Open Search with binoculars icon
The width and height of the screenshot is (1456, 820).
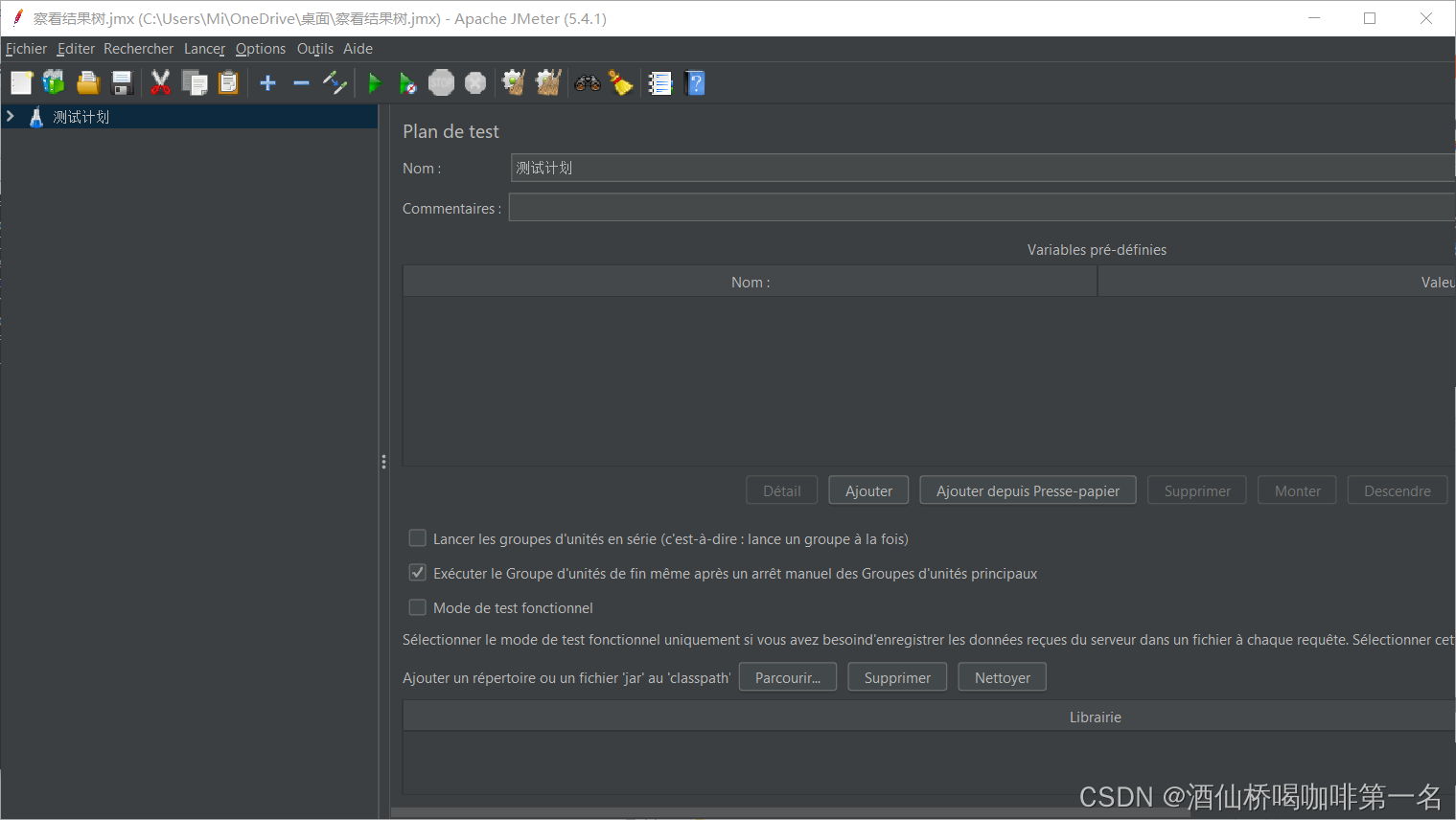pos(588,83)
